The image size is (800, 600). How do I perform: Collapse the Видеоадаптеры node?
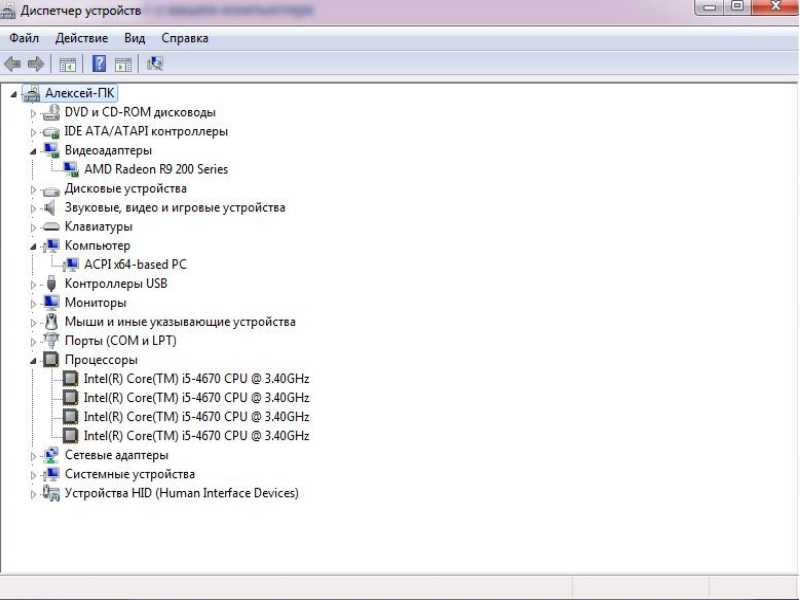point(33,152)
